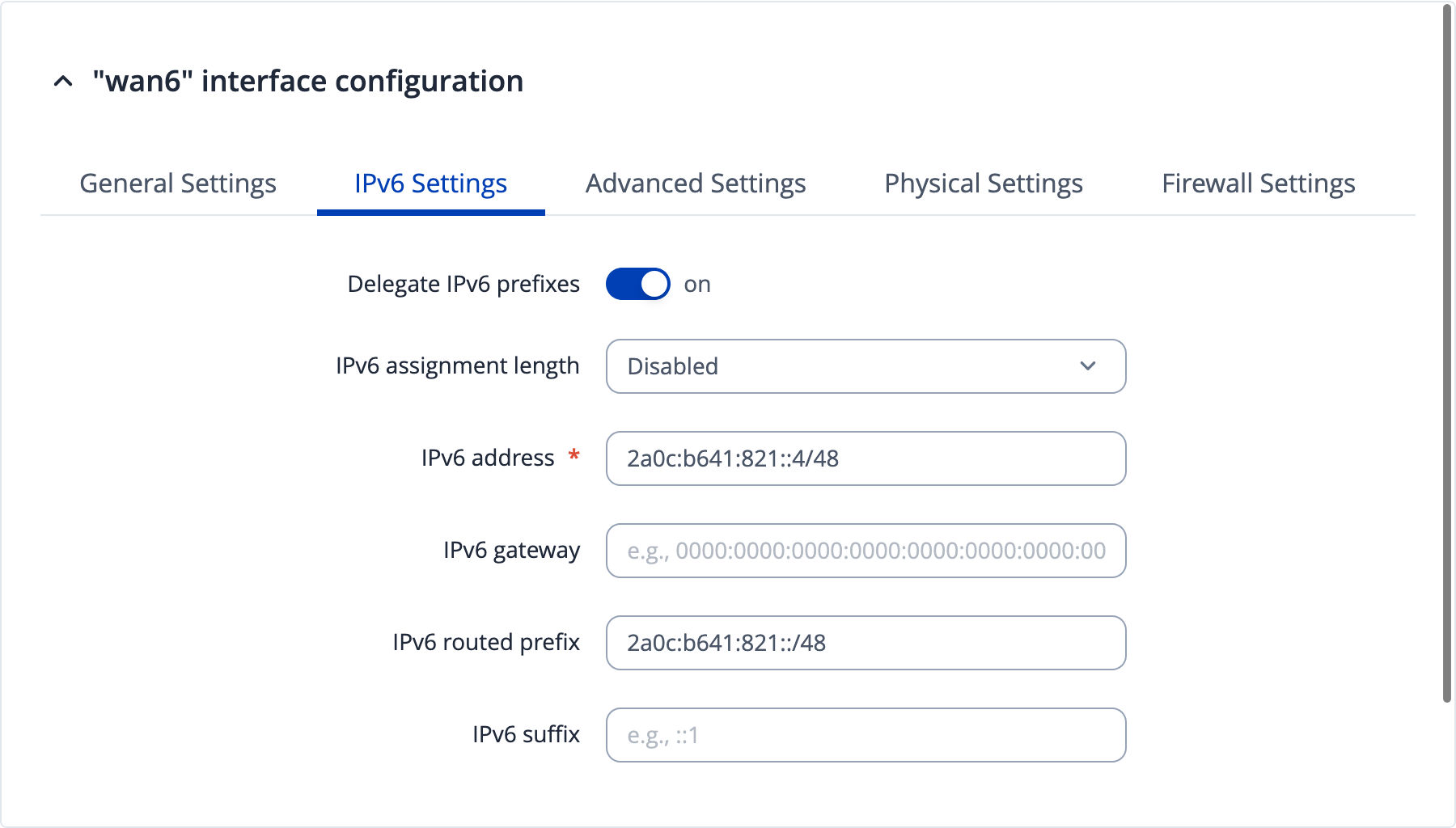Go to the Firewall Settings tab
The image size is (1456, 828).
[x=1259, y=184]
